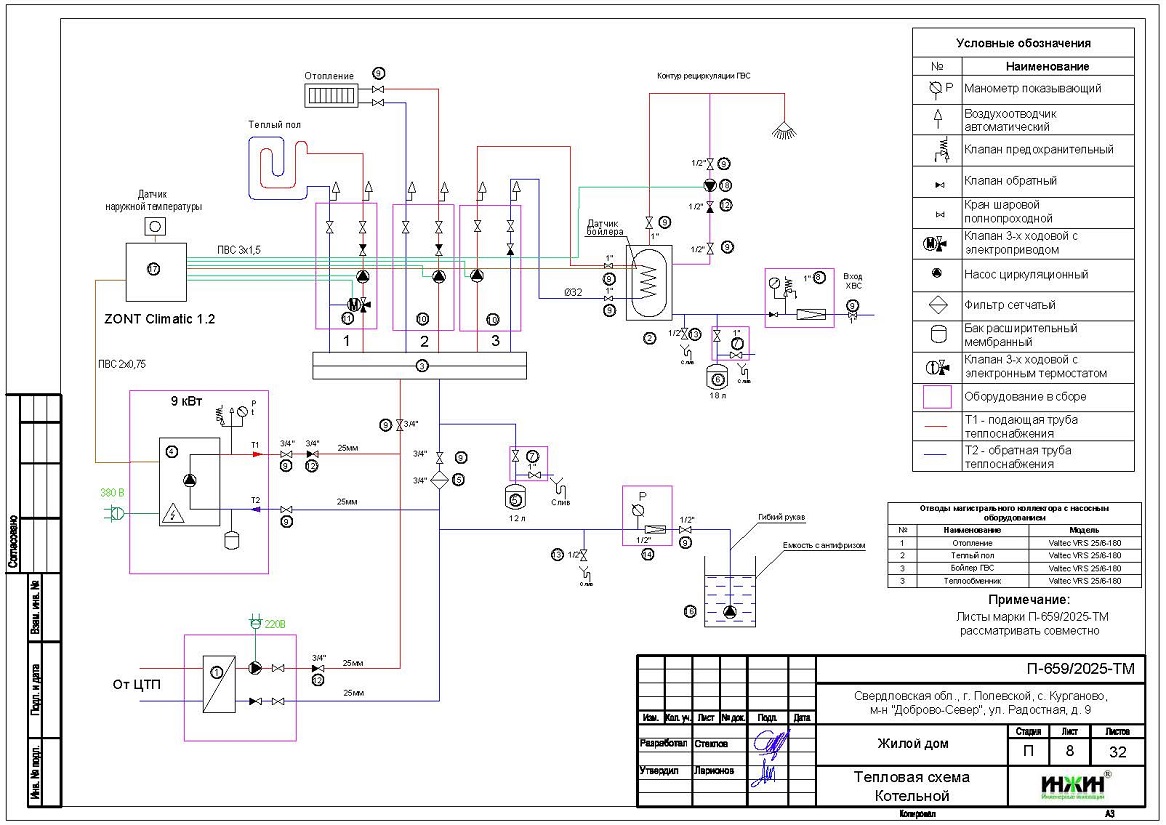
Task: Click the ИНЖИН company logo
Action: click(1073, 785)
